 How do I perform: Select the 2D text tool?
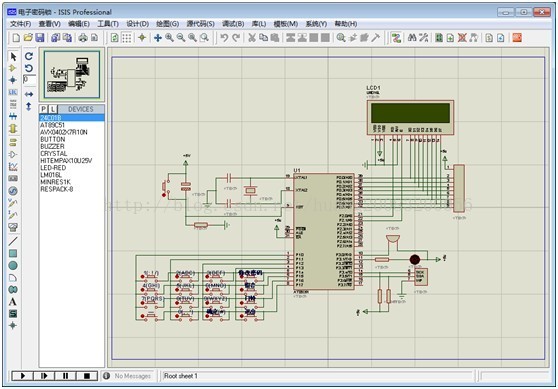[13, 302]
